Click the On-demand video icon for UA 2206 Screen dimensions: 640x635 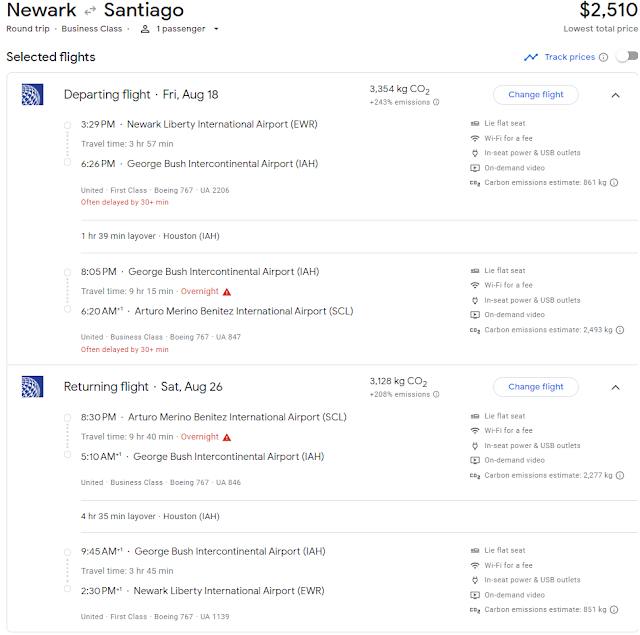[x=475, y=168]
